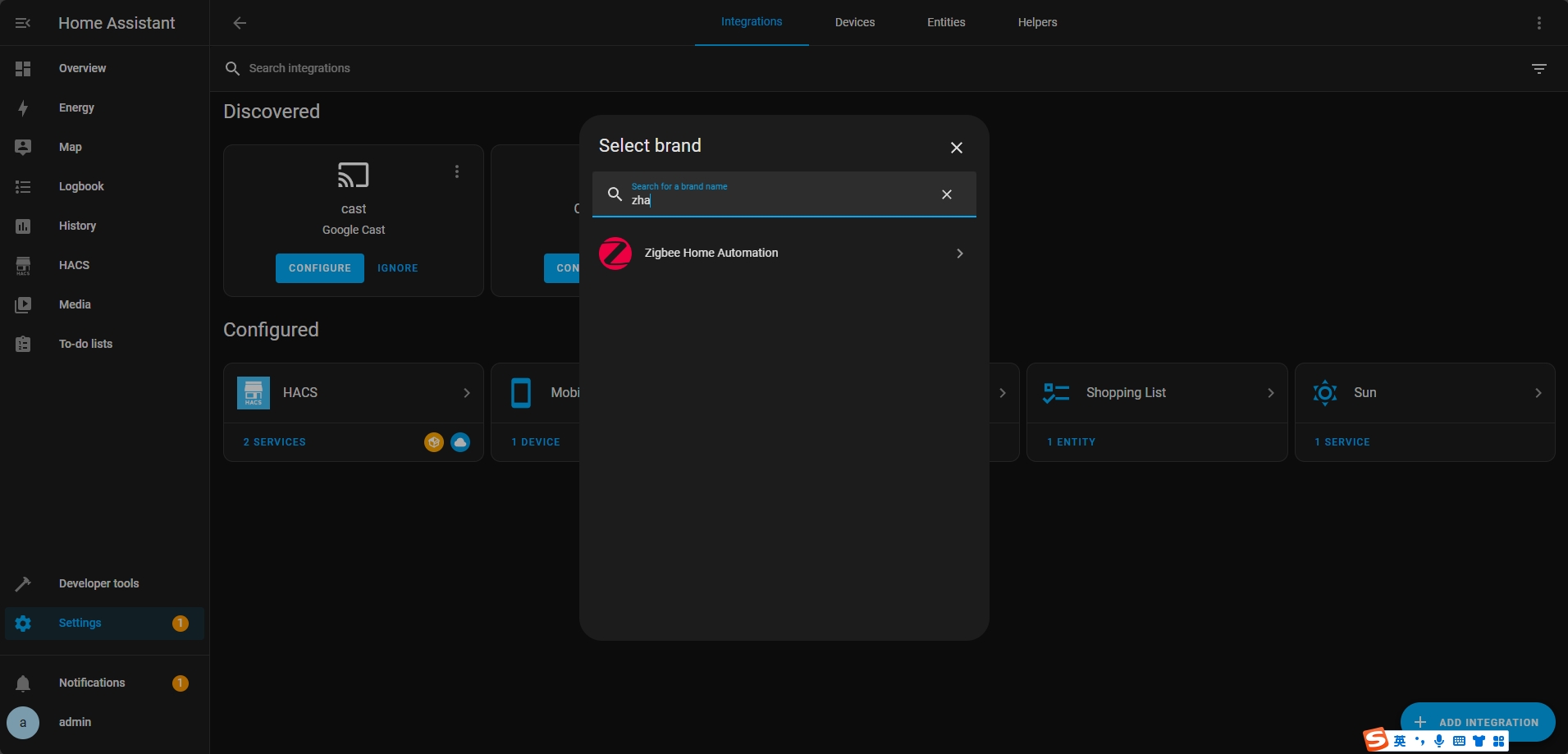The height and width of the screenshot is (754, 1568).
Task: Ignore the discovered Google Cast integration
Action: [x=397, y=268]
